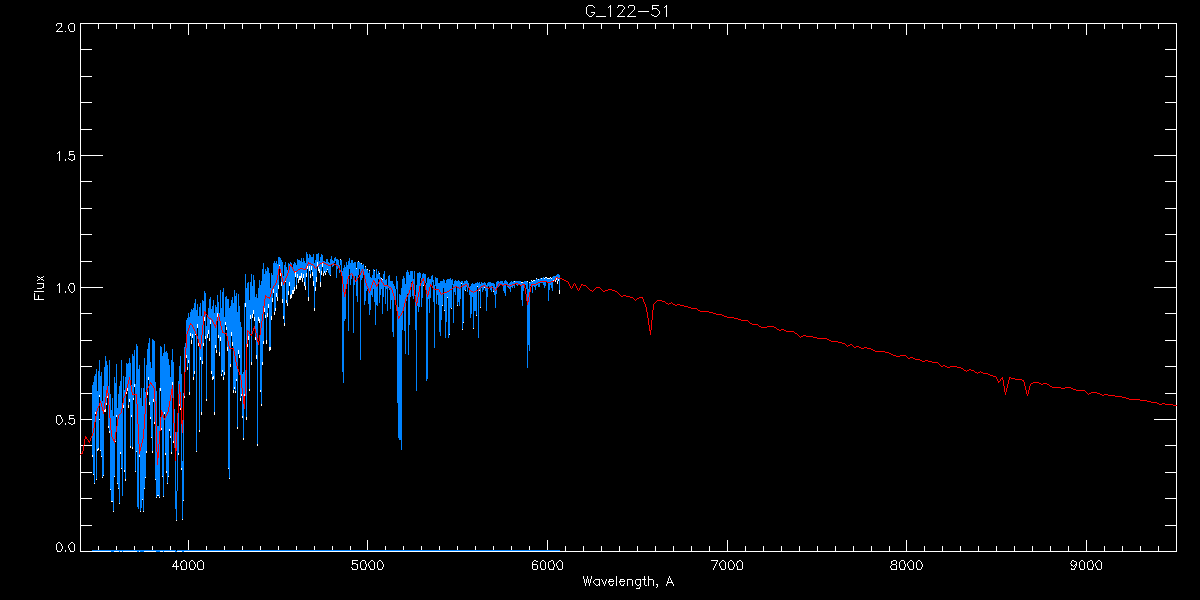Screen dimensions: 1200x600
Task: Select the Flux axis label
Action: pos(40,288)
